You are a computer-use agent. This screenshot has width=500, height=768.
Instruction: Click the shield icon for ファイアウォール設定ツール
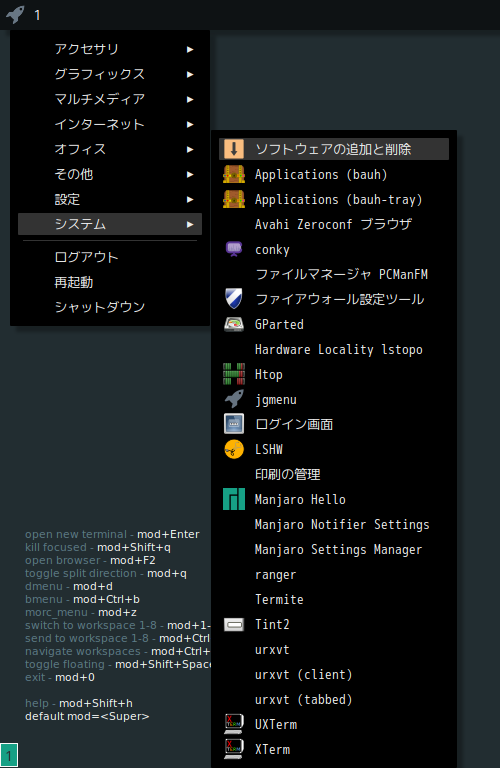pyautogui.click(x=234, y=299)
